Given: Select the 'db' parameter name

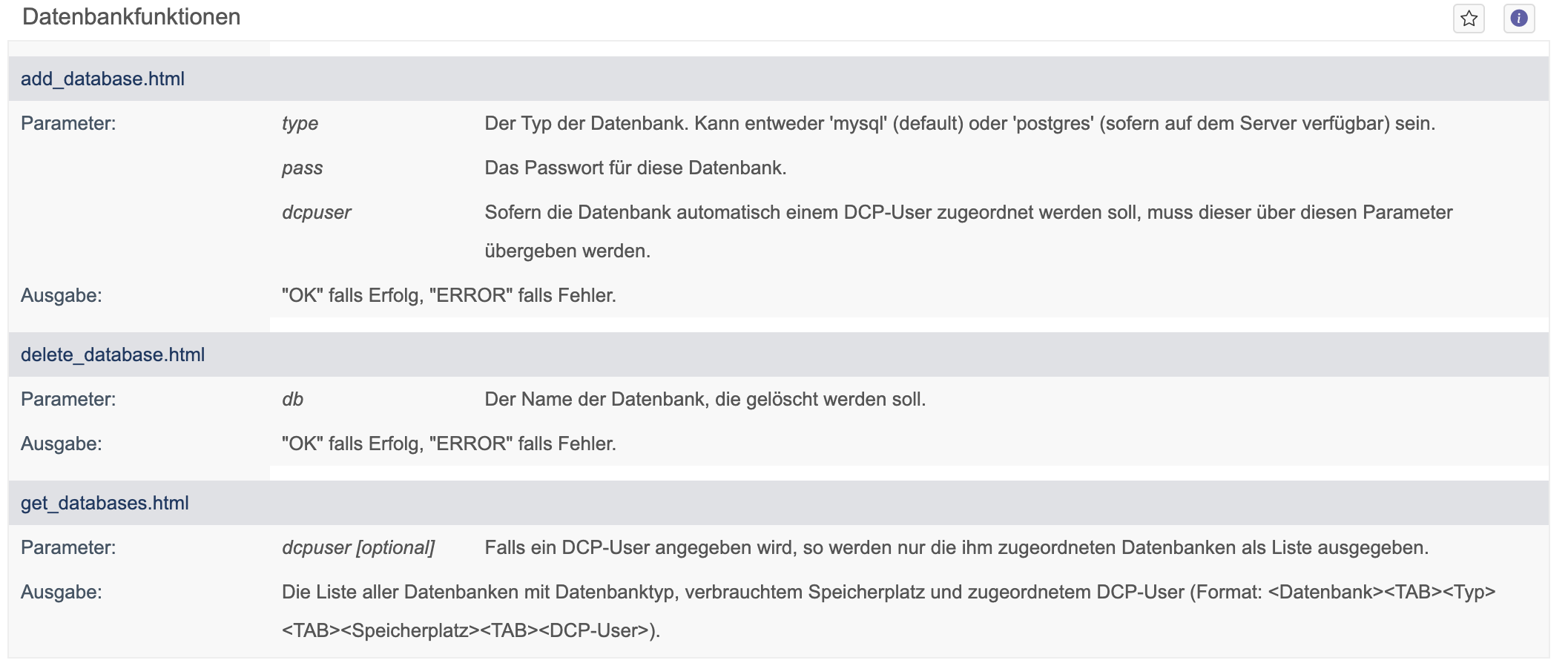Looking at the screenshot, I should [x=292, y=399].
